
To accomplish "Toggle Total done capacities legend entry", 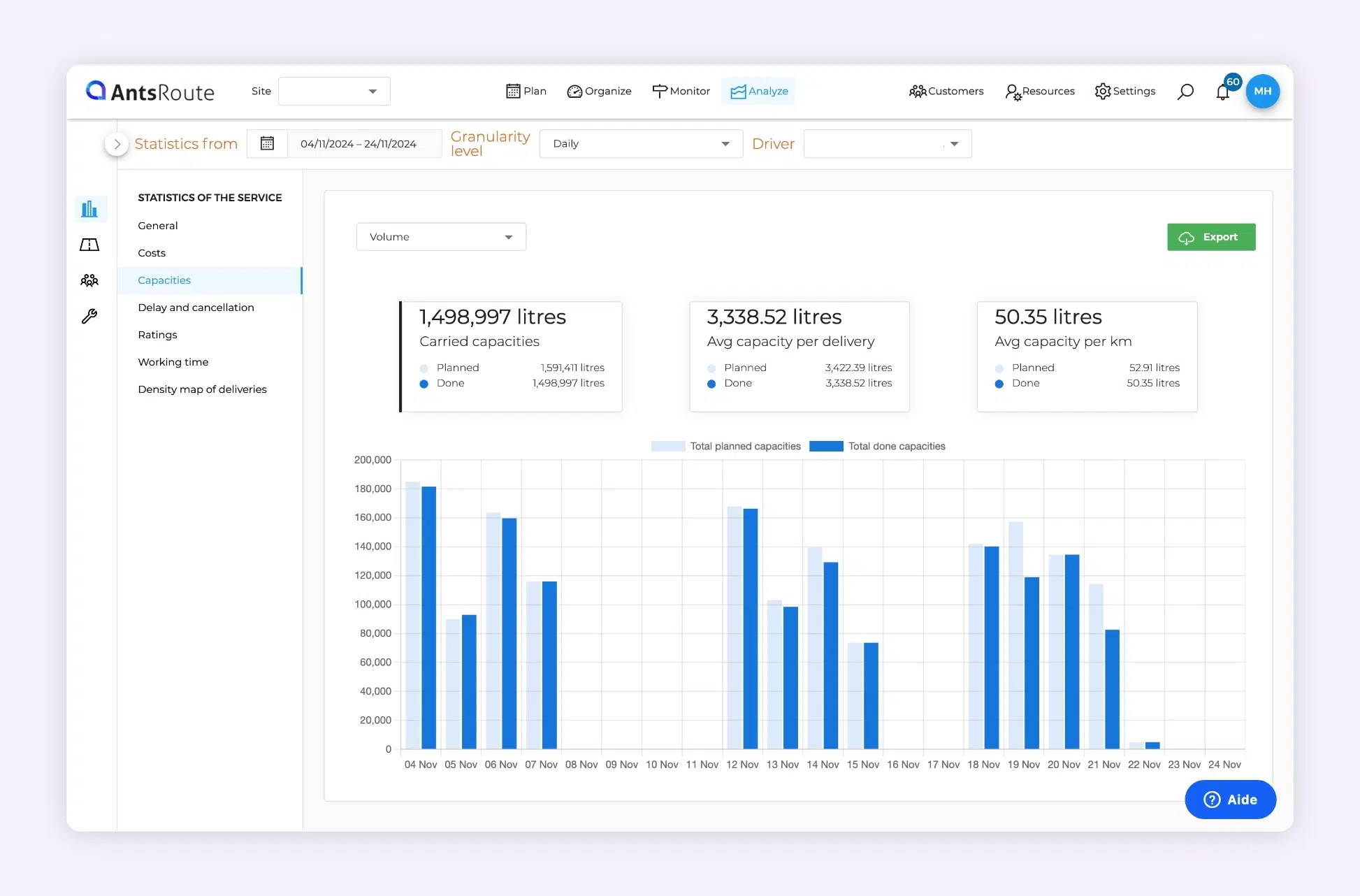I will click(878, 446).
